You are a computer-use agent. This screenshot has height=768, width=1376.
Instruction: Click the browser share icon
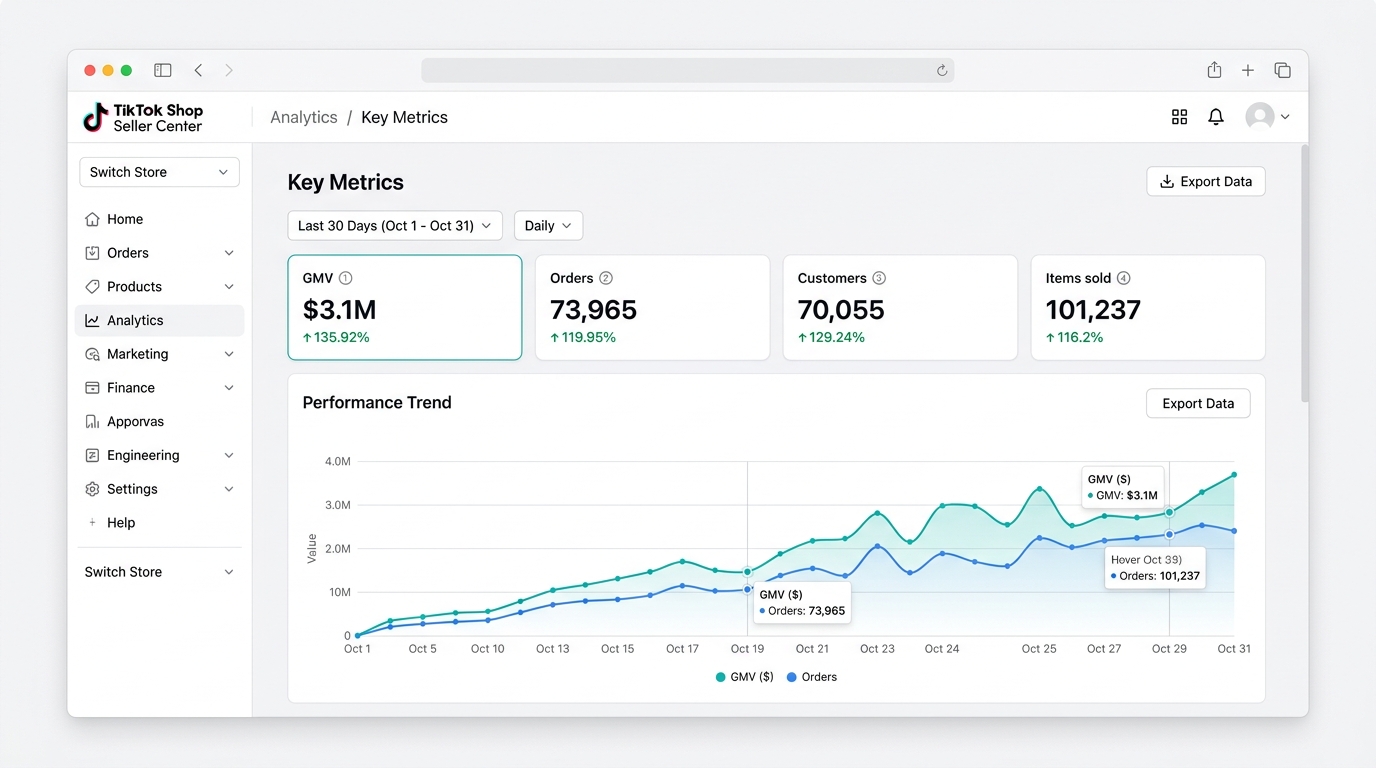point(1214,70)
